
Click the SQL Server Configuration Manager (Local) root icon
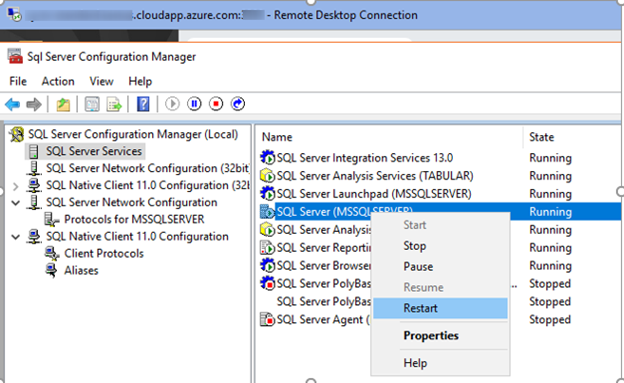17,135
